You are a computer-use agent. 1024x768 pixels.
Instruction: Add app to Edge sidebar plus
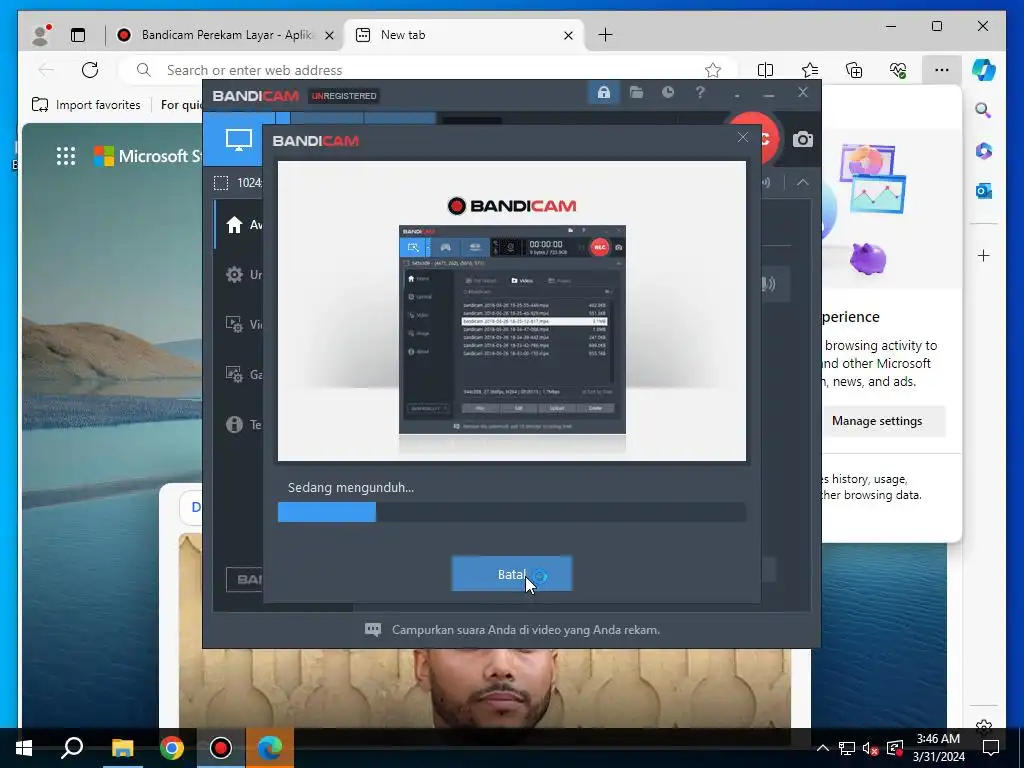(x=984, y=255)
